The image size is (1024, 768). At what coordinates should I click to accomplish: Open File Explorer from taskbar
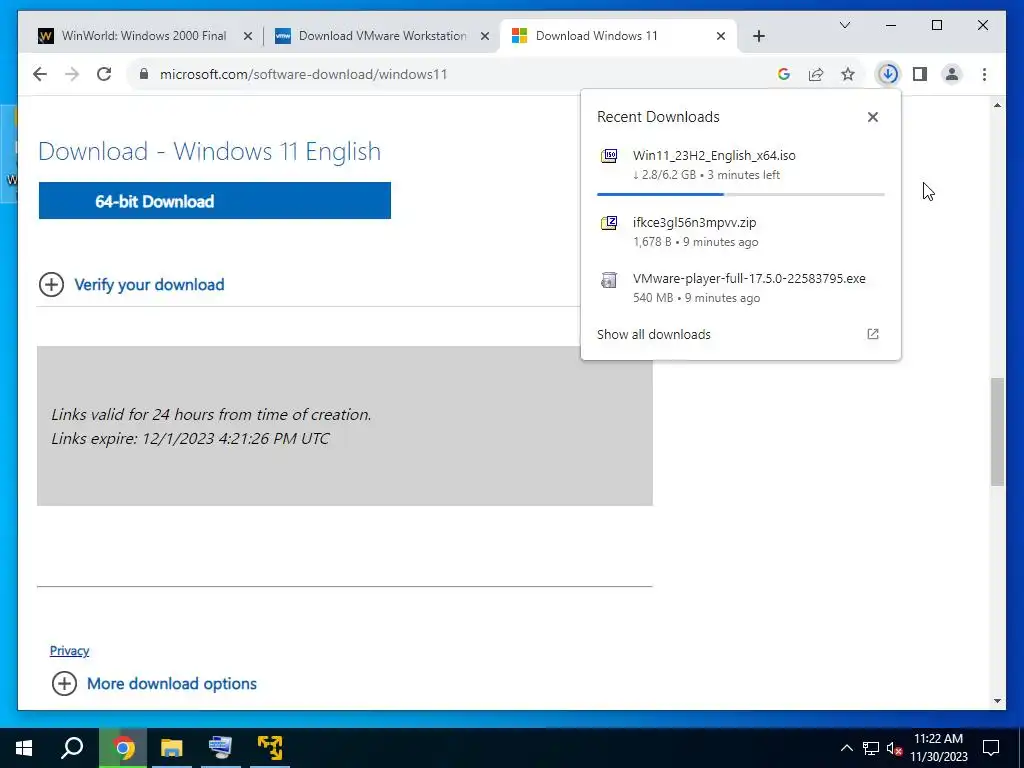[x=172, y=748]
